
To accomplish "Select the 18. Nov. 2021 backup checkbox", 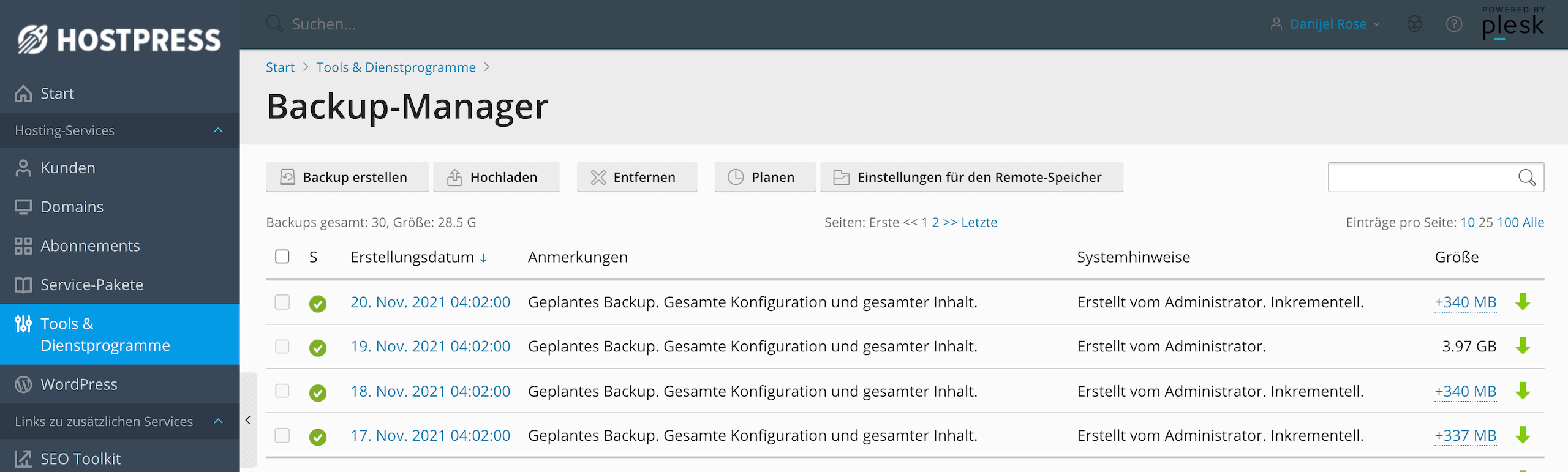I will point(282,391).
